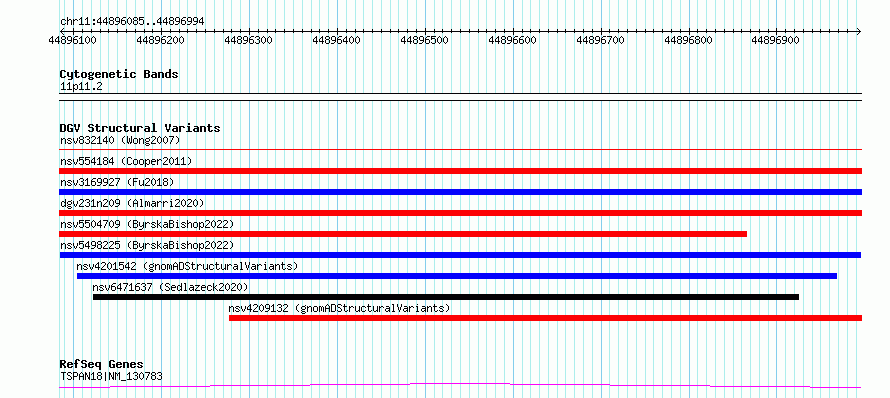
Task: Click the RefSeq Genes track heading
Action: coord(102,365)
